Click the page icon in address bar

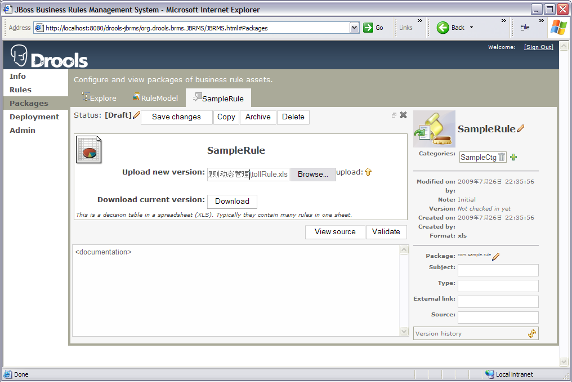click(x=39, y=28)
